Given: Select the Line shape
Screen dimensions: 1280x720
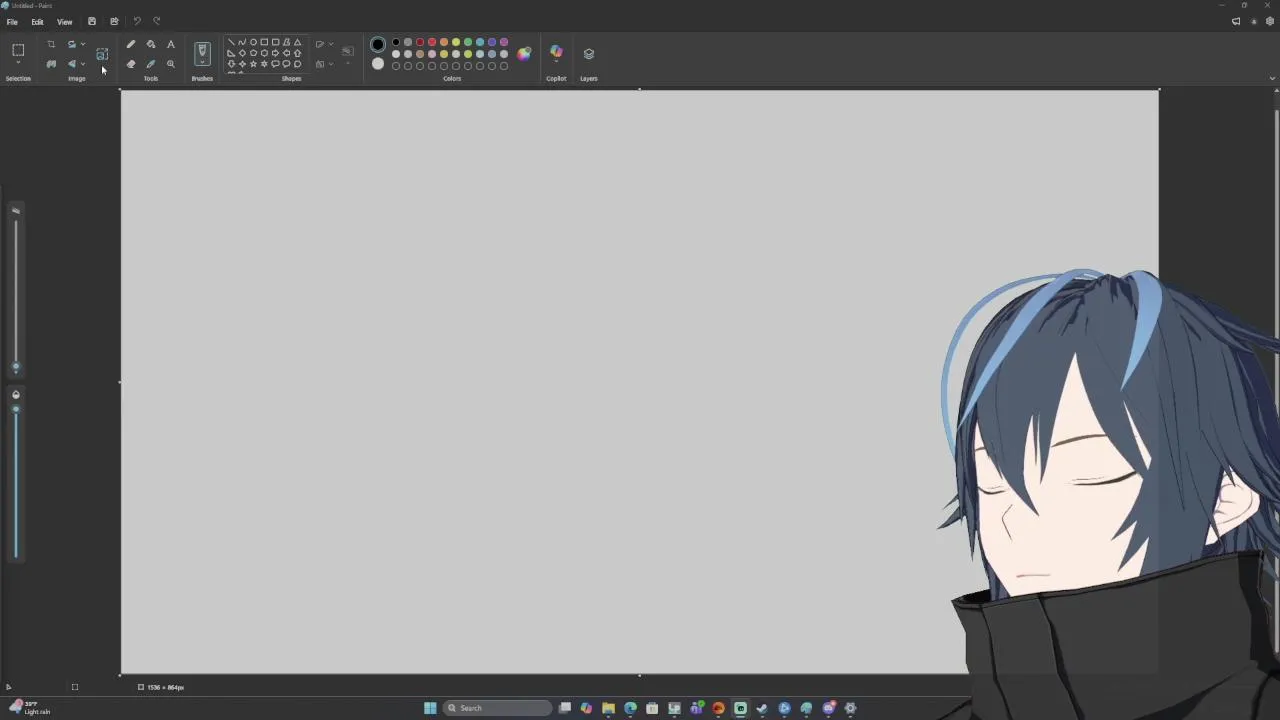Looking at the screenshot, I should coord(231,43).
